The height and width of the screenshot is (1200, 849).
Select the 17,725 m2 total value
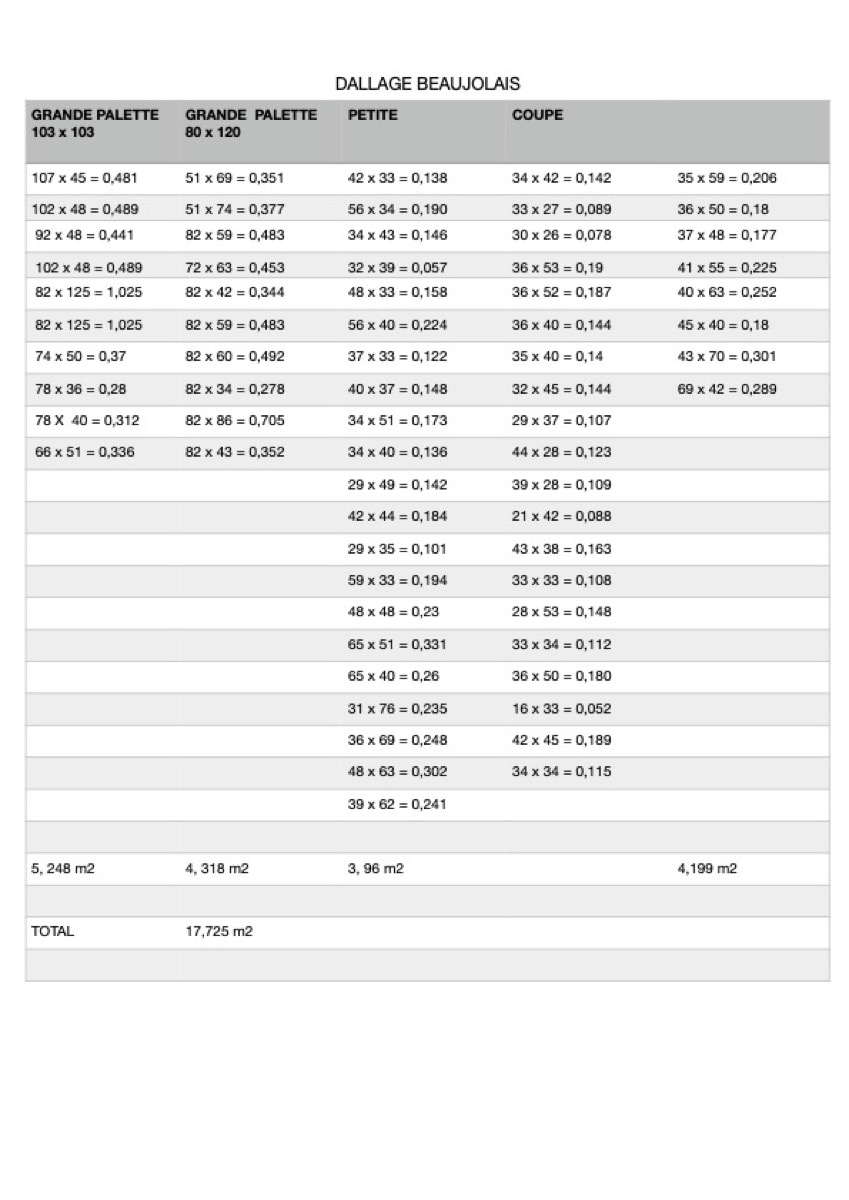(x=219, y=932)
